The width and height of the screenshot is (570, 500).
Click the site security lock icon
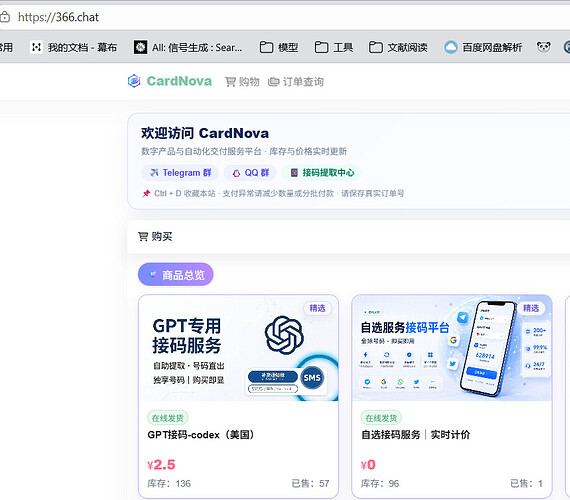5,17
